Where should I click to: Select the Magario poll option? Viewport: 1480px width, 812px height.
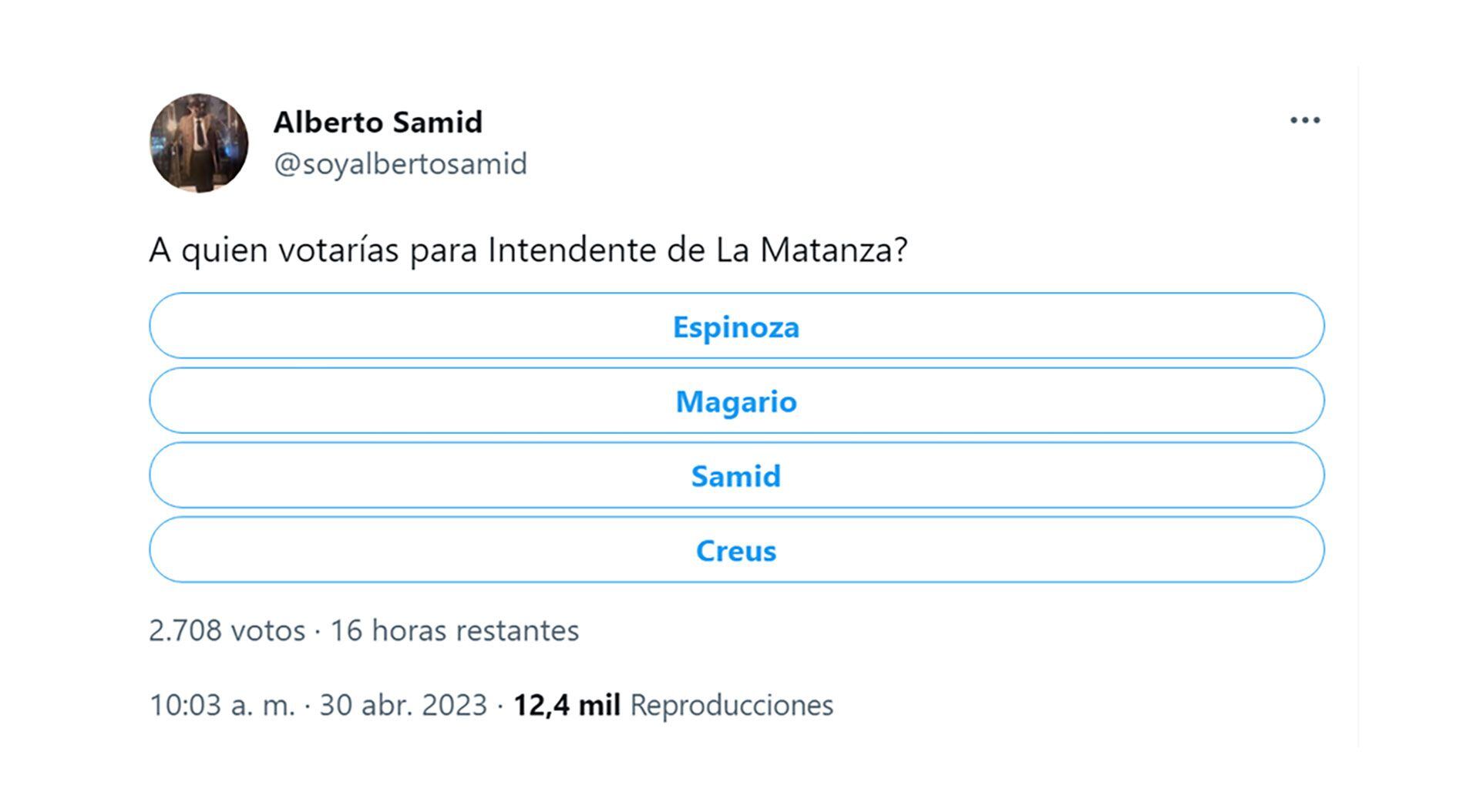736,401
